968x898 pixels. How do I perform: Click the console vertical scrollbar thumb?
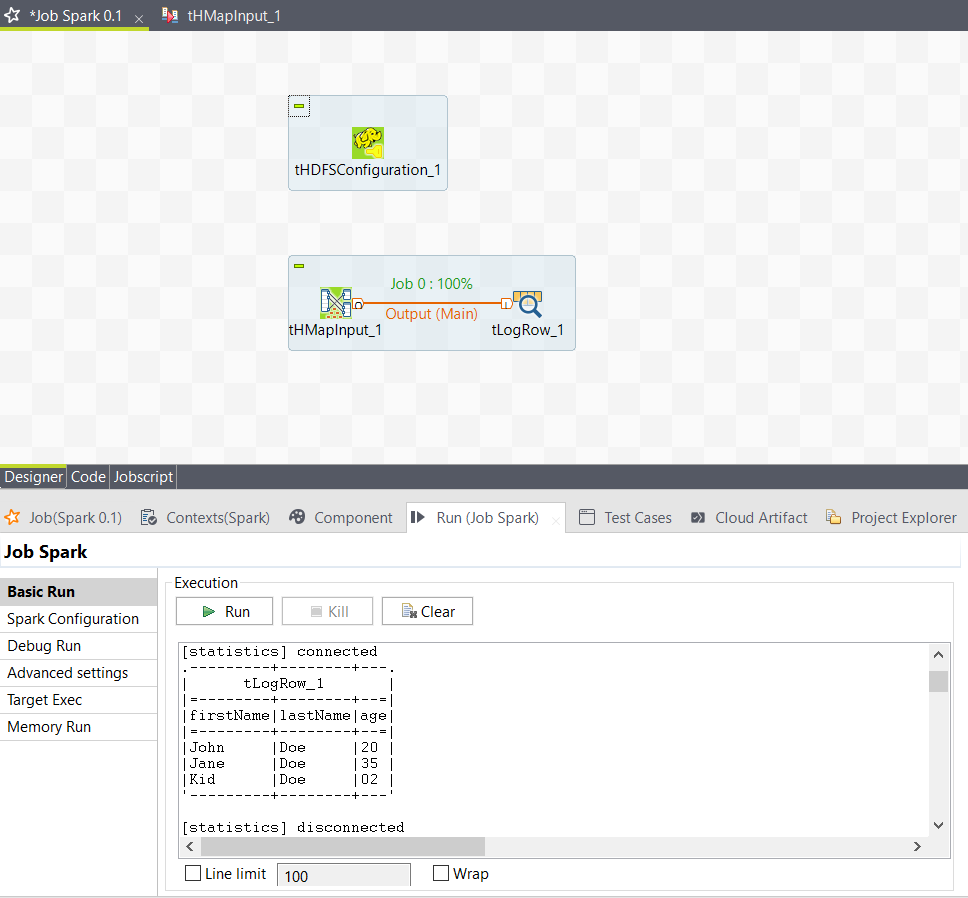(x=938, y=681)
